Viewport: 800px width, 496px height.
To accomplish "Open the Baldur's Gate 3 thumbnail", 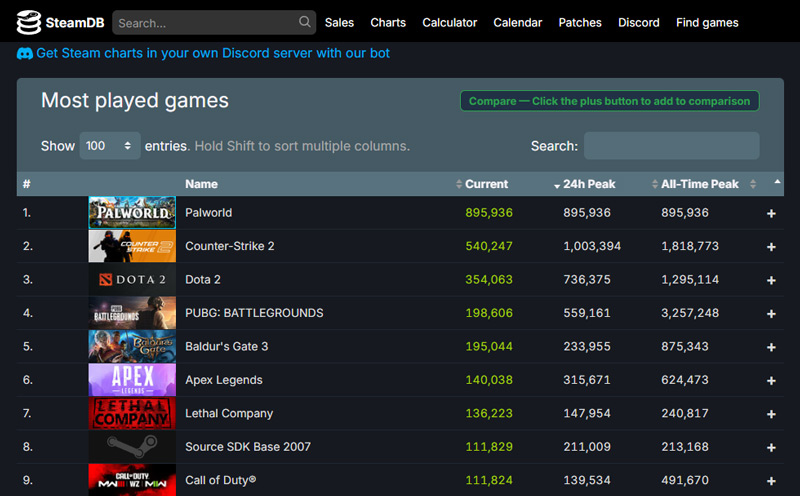I will pos(132,346).
